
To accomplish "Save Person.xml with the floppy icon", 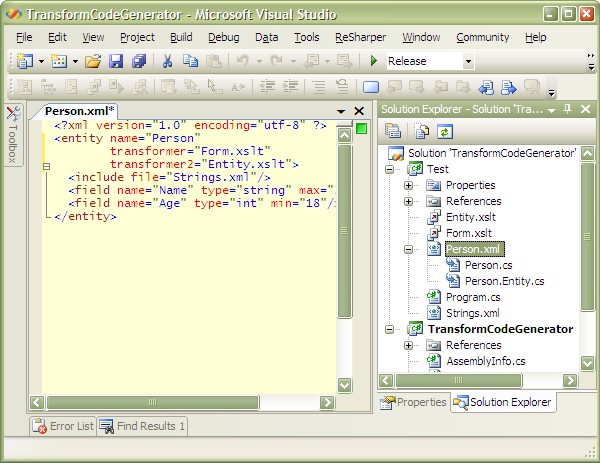I will tap(116, 61).
